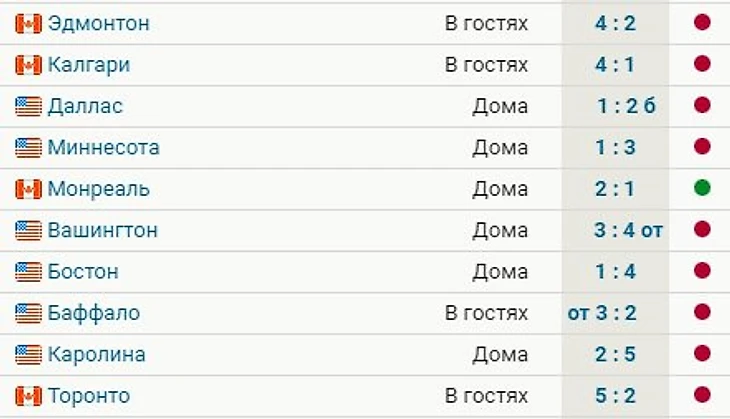Open the Торонто team link

(89, 396)
